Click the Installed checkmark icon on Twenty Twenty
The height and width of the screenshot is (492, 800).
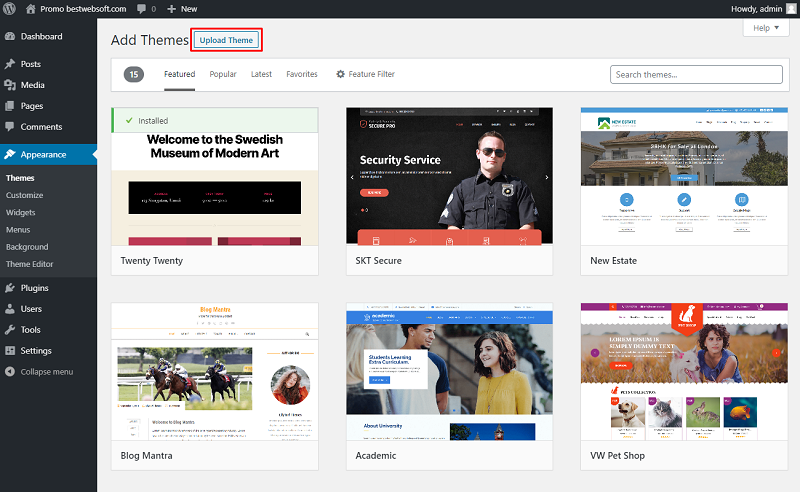tap(129, 120)
